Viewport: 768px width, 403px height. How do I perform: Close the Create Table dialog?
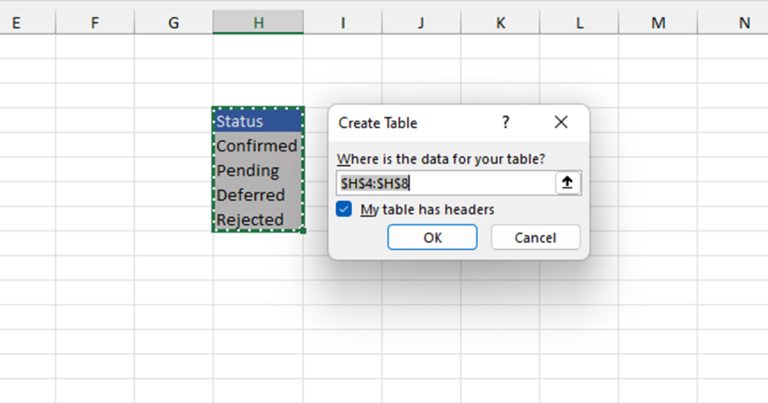click(561, 122)
